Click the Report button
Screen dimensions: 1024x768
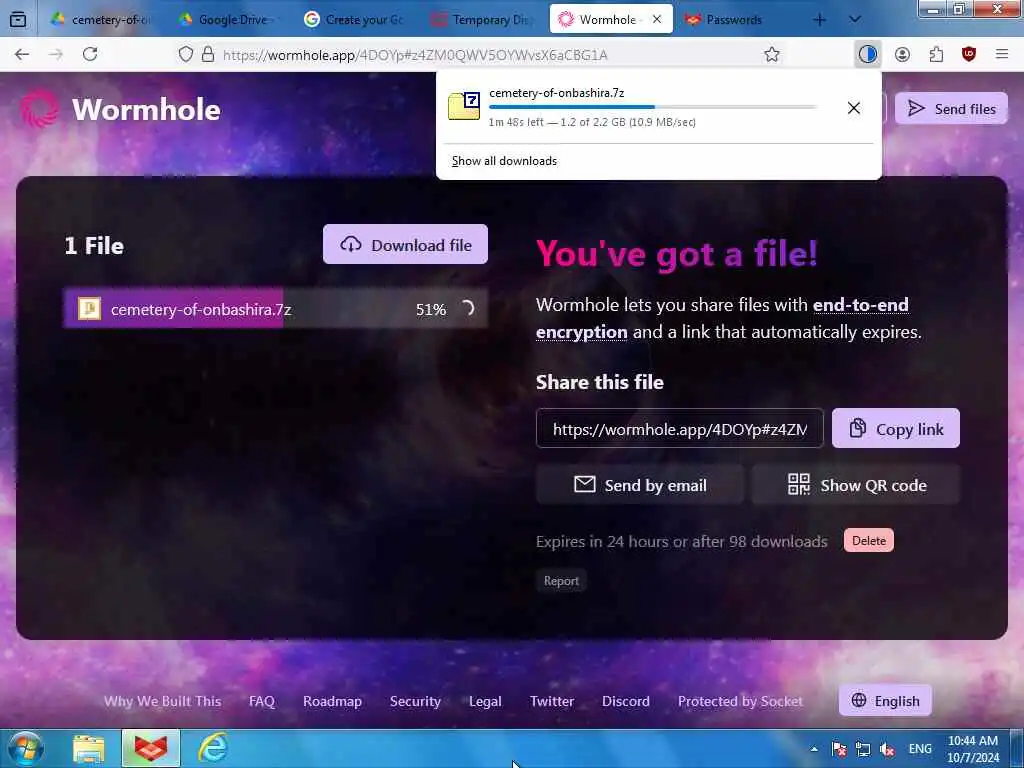561,581
